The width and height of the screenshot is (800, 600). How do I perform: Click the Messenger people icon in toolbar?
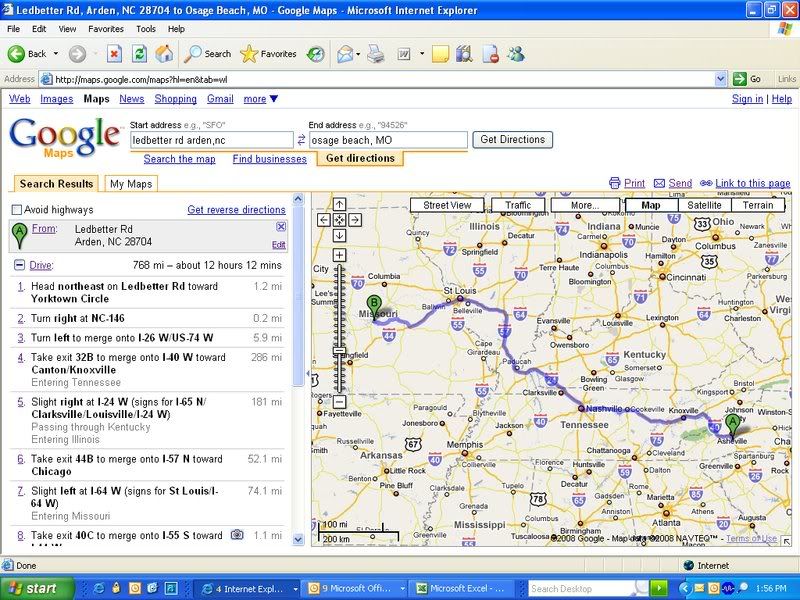[516, 54]
